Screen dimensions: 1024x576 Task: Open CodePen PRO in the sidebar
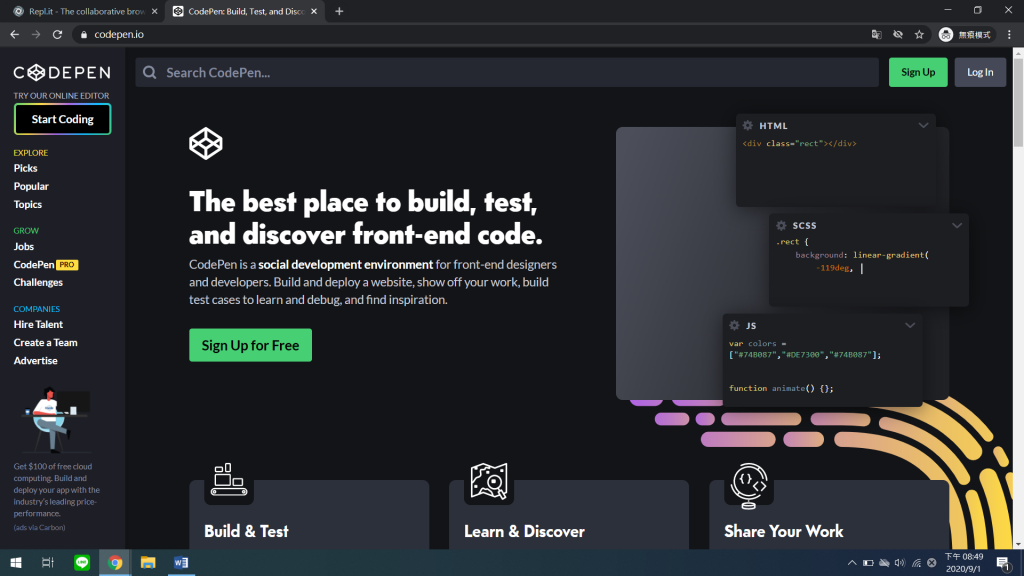pos(46,264)
